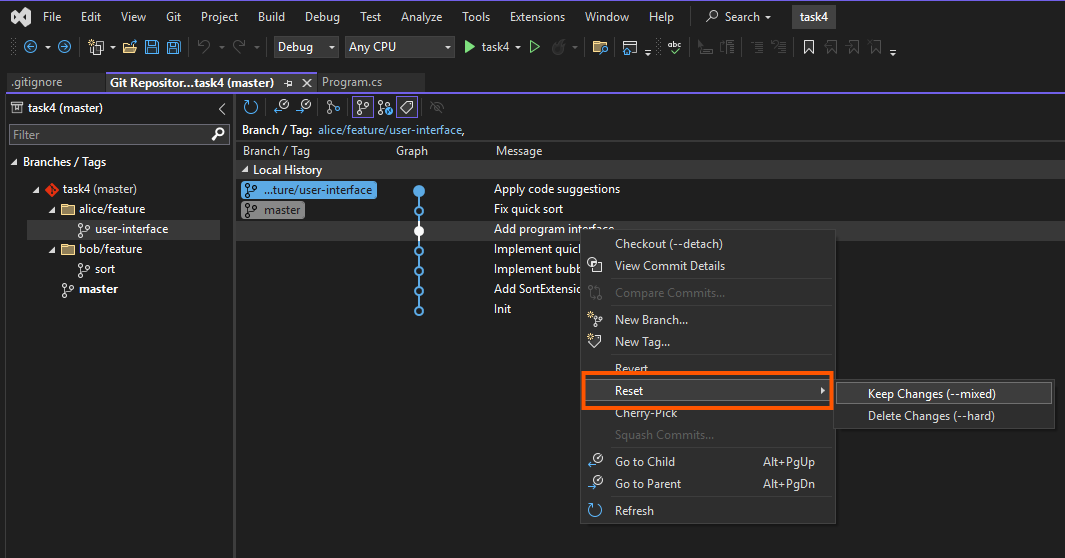The image size is (1065, 558).
Task: Click the bookmark icon in the main toolbar
Action: click(809, 47)
